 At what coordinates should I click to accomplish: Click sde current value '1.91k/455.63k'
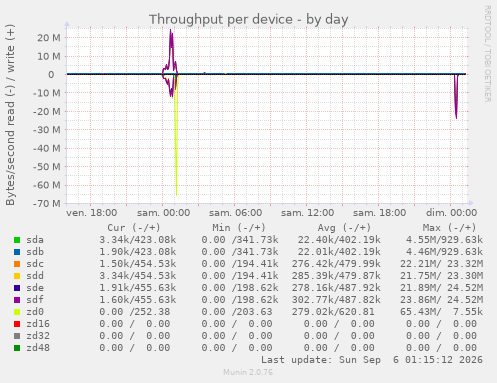(x=138, y=288)
